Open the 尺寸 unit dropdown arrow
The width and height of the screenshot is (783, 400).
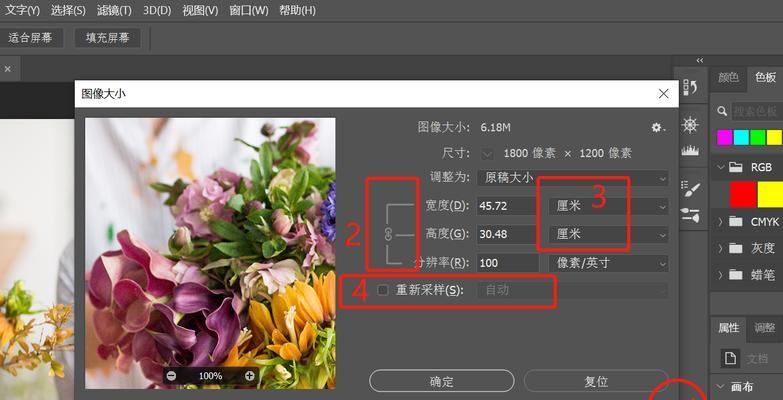coord(487,153)
